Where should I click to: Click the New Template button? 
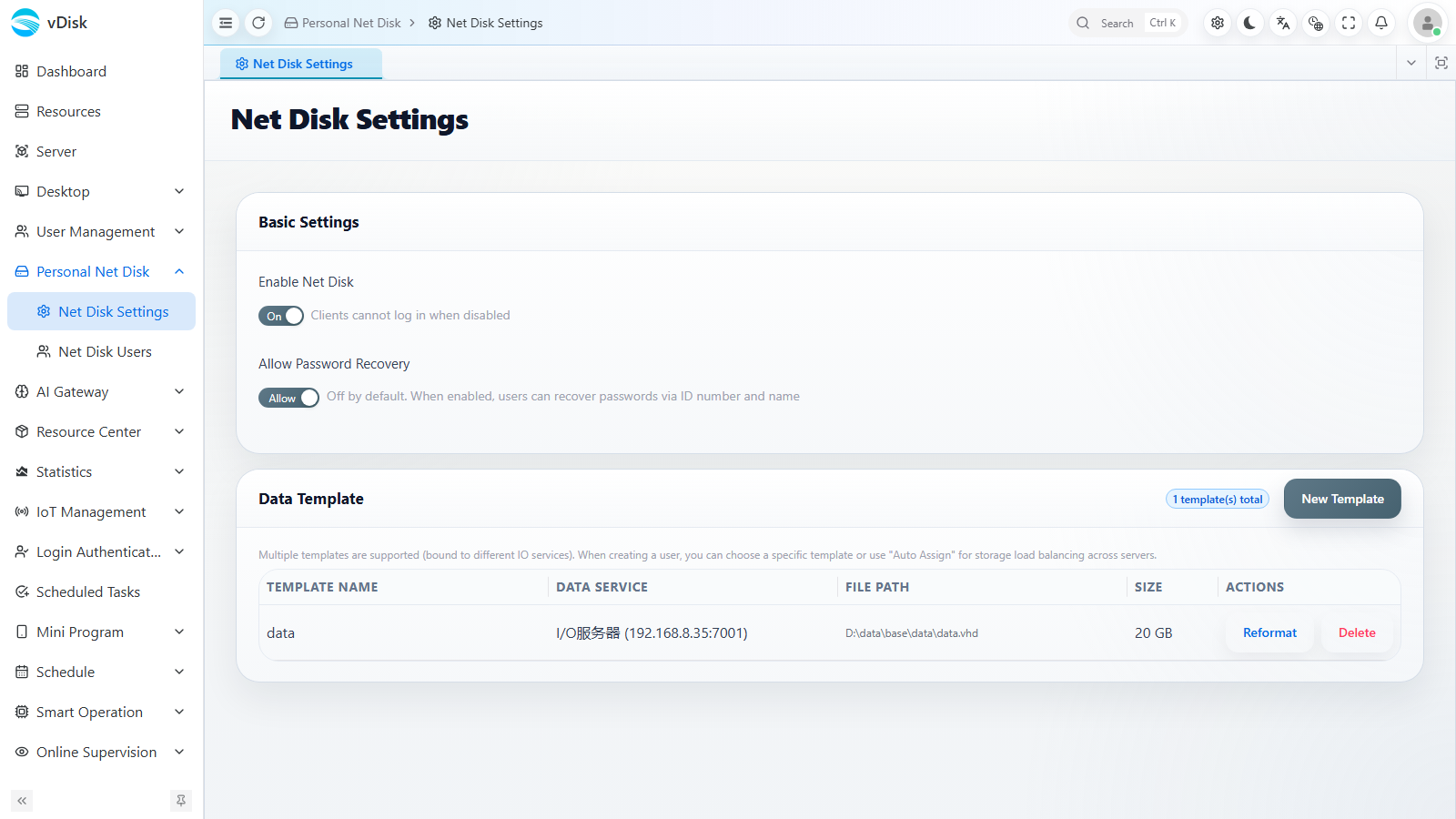click(1342, 499)
